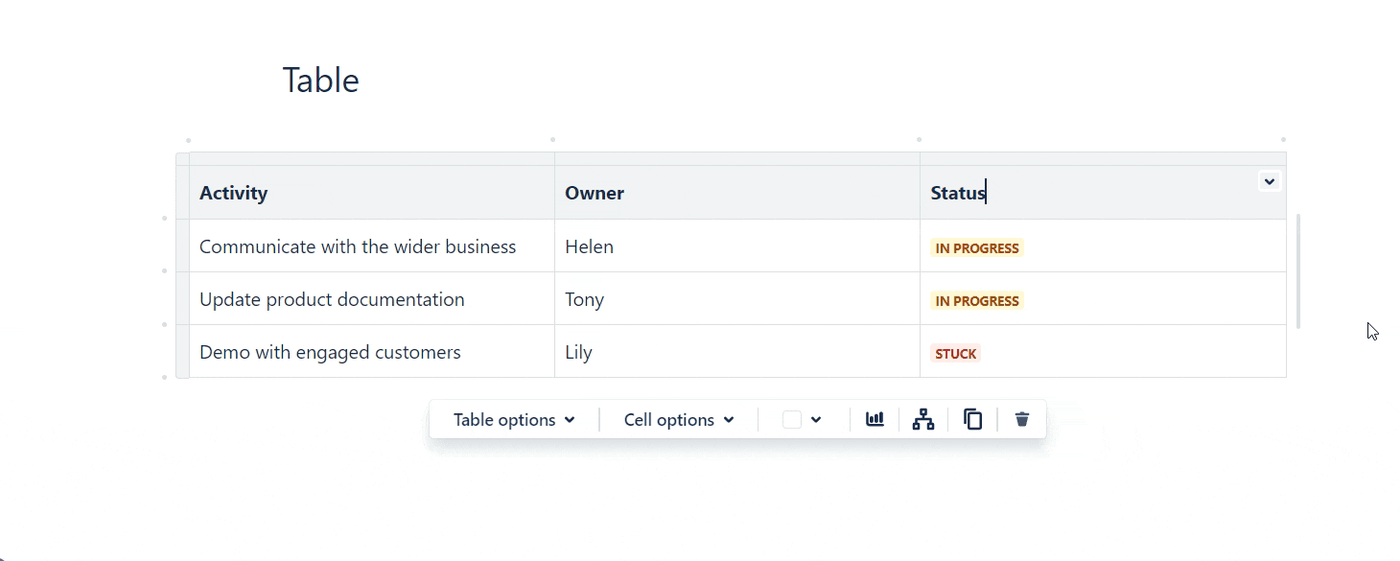Click the Table page title

point(321,80)
